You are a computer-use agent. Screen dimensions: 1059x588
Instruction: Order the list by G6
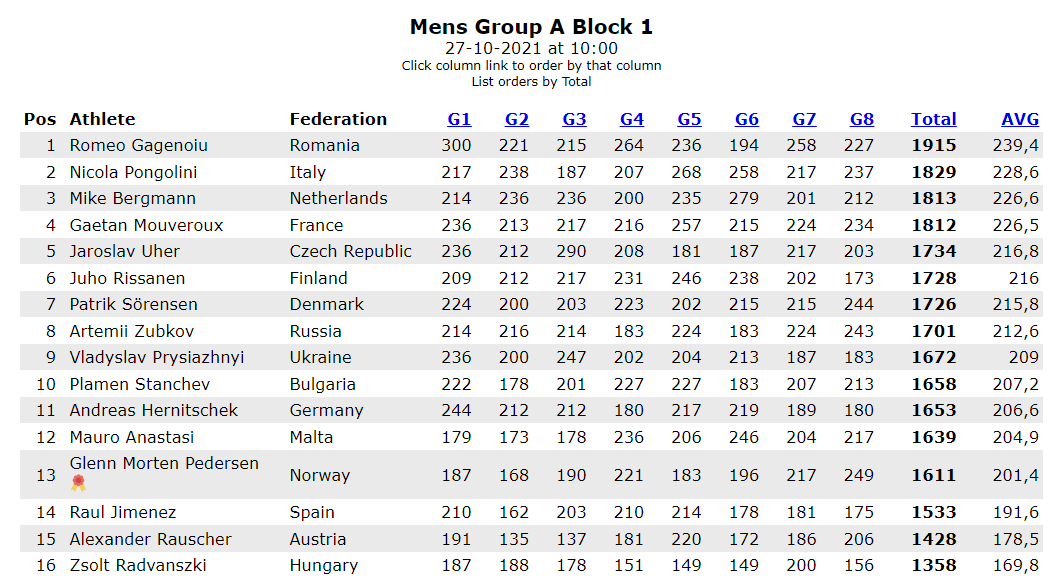tap(747, 119)
